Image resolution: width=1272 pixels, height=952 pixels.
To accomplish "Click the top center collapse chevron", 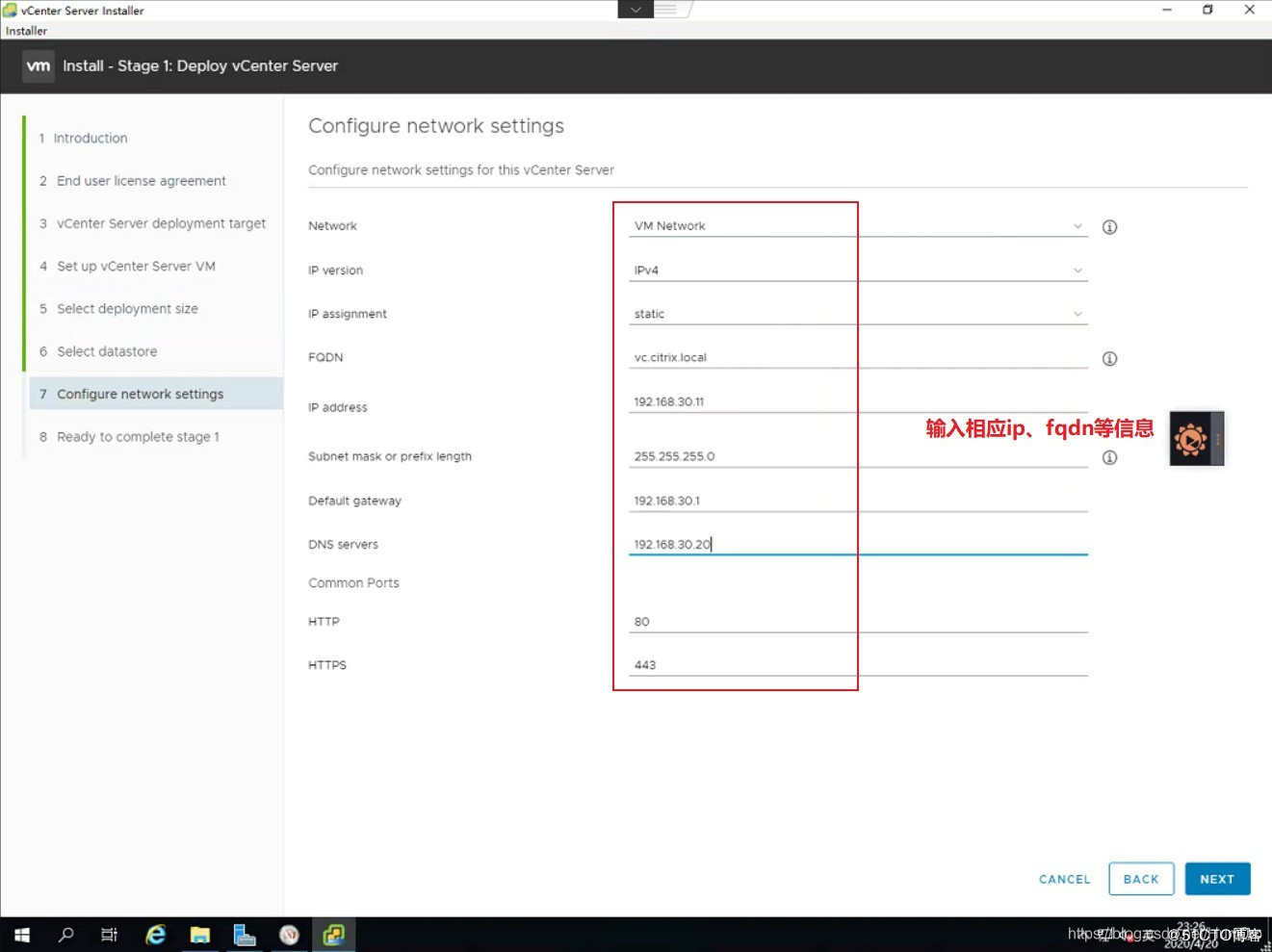I will pos(636,10).
